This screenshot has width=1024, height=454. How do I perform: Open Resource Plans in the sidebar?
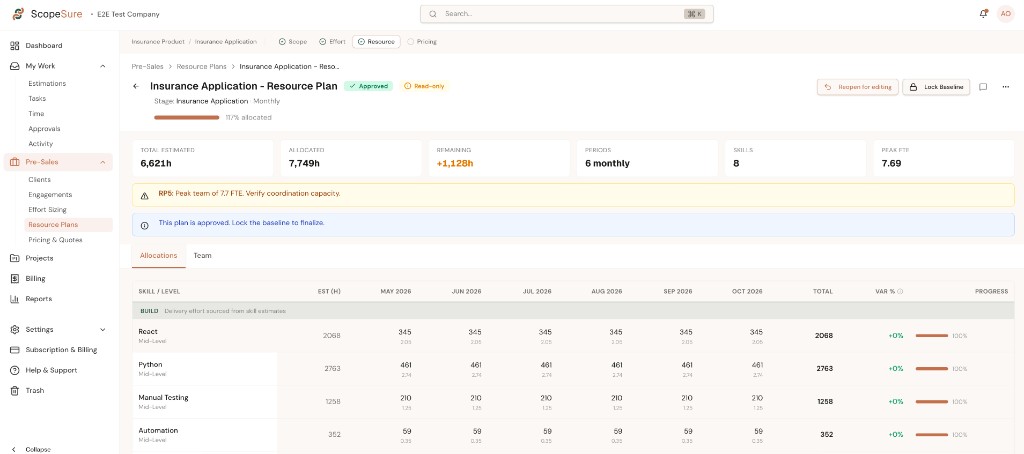click(68, 225)
